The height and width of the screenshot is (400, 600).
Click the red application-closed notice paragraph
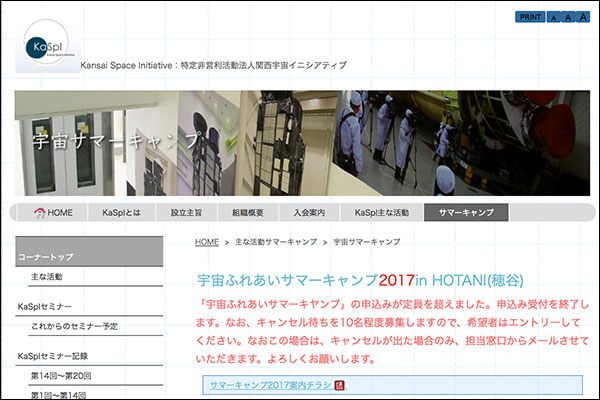click(x=393, y=331)
